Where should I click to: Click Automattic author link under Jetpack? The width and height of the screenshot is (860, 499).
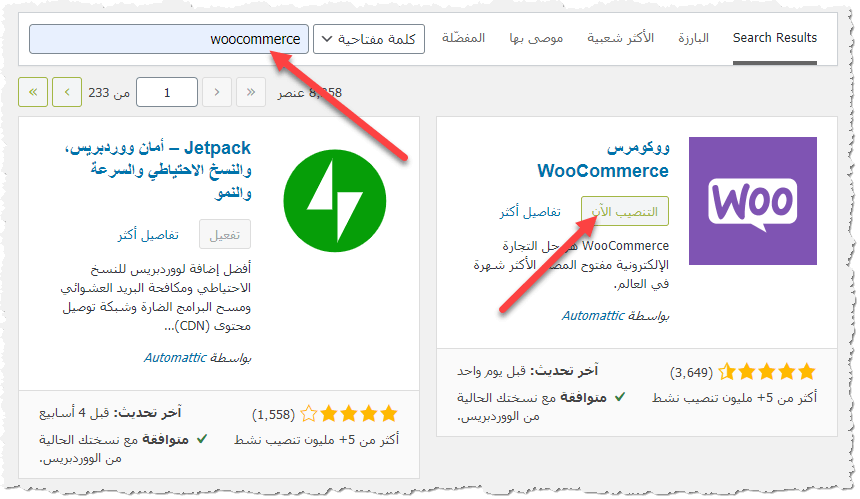(x=175, y=358)
